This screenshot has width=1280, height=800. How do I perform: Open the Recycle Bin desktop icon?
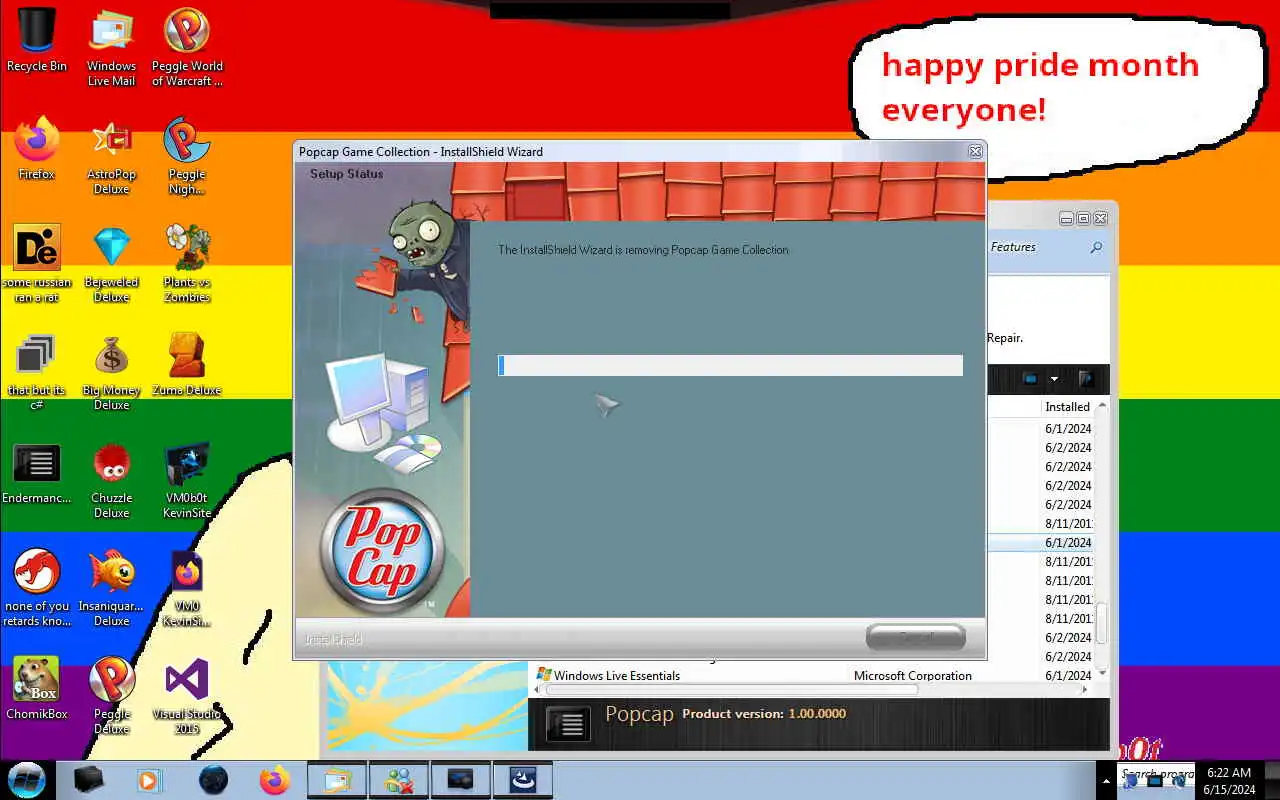click(x=37, y=42)
